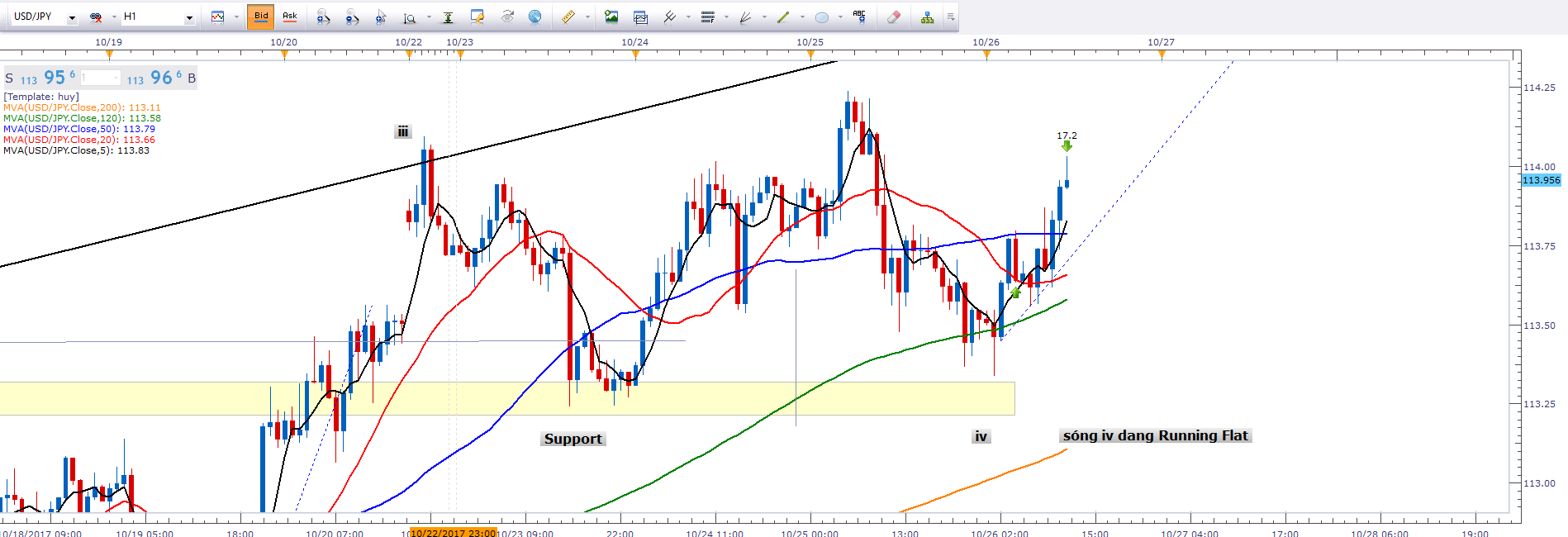This screenshot has height=537, width=1568.
Task: Select the ruler measure tool
Action: click(x=568, y=17)
